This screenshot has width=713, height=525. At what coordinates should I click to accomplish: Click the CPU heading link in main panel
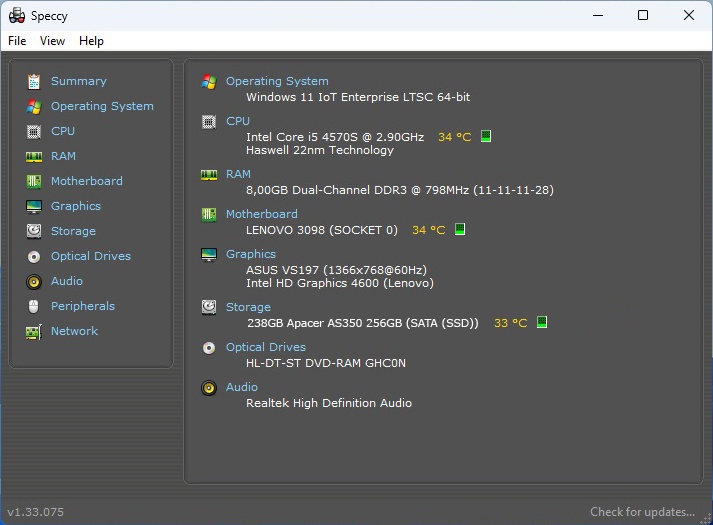click(238, 121)
